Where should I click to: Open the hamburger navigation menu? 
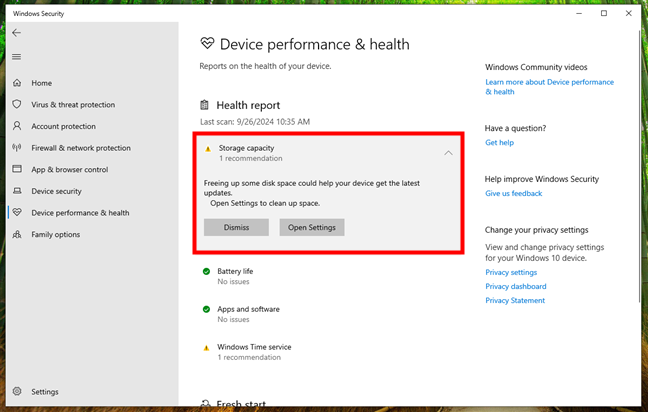(x=17, y=57)
